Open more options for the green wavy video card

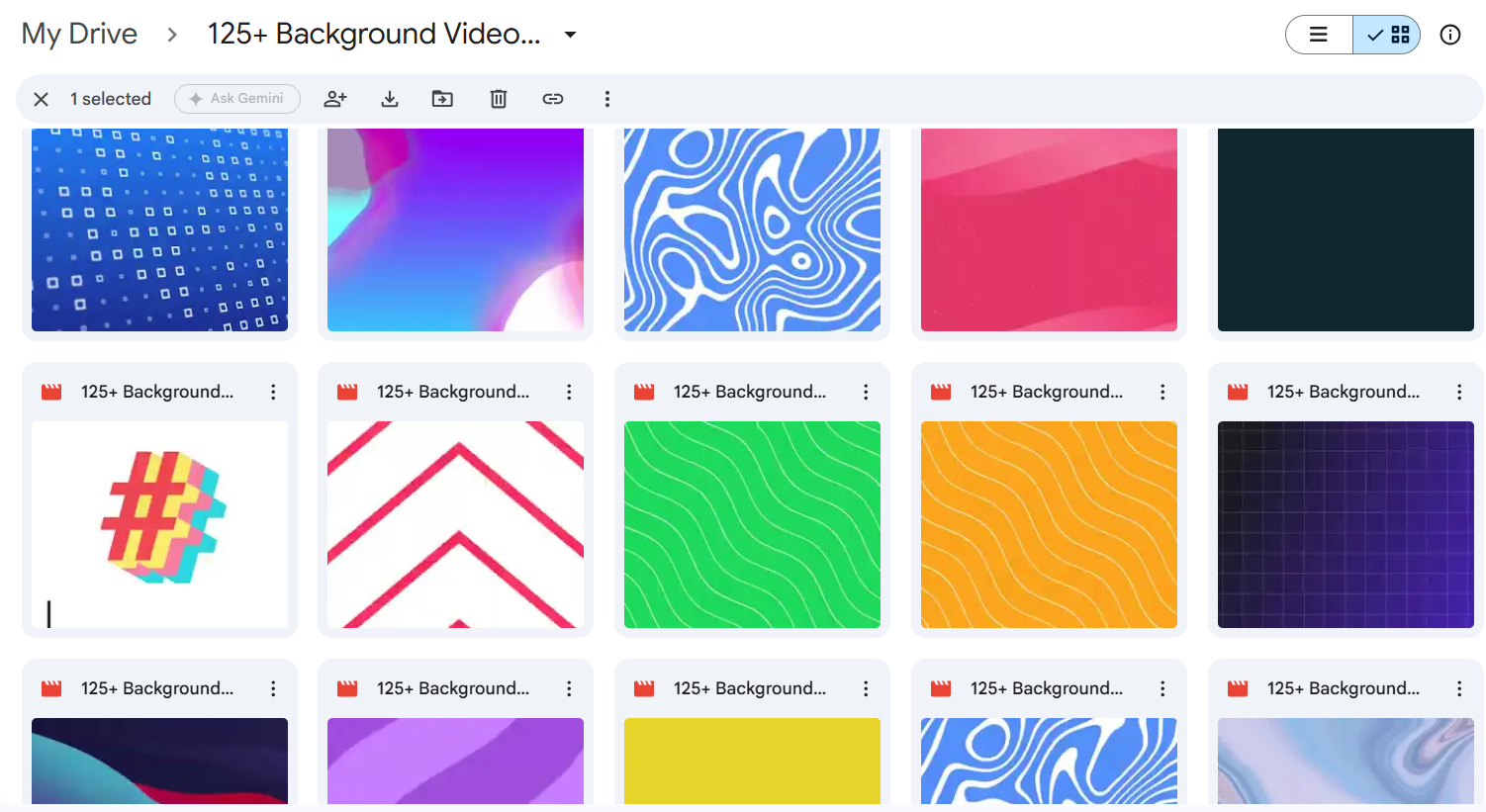866,393
